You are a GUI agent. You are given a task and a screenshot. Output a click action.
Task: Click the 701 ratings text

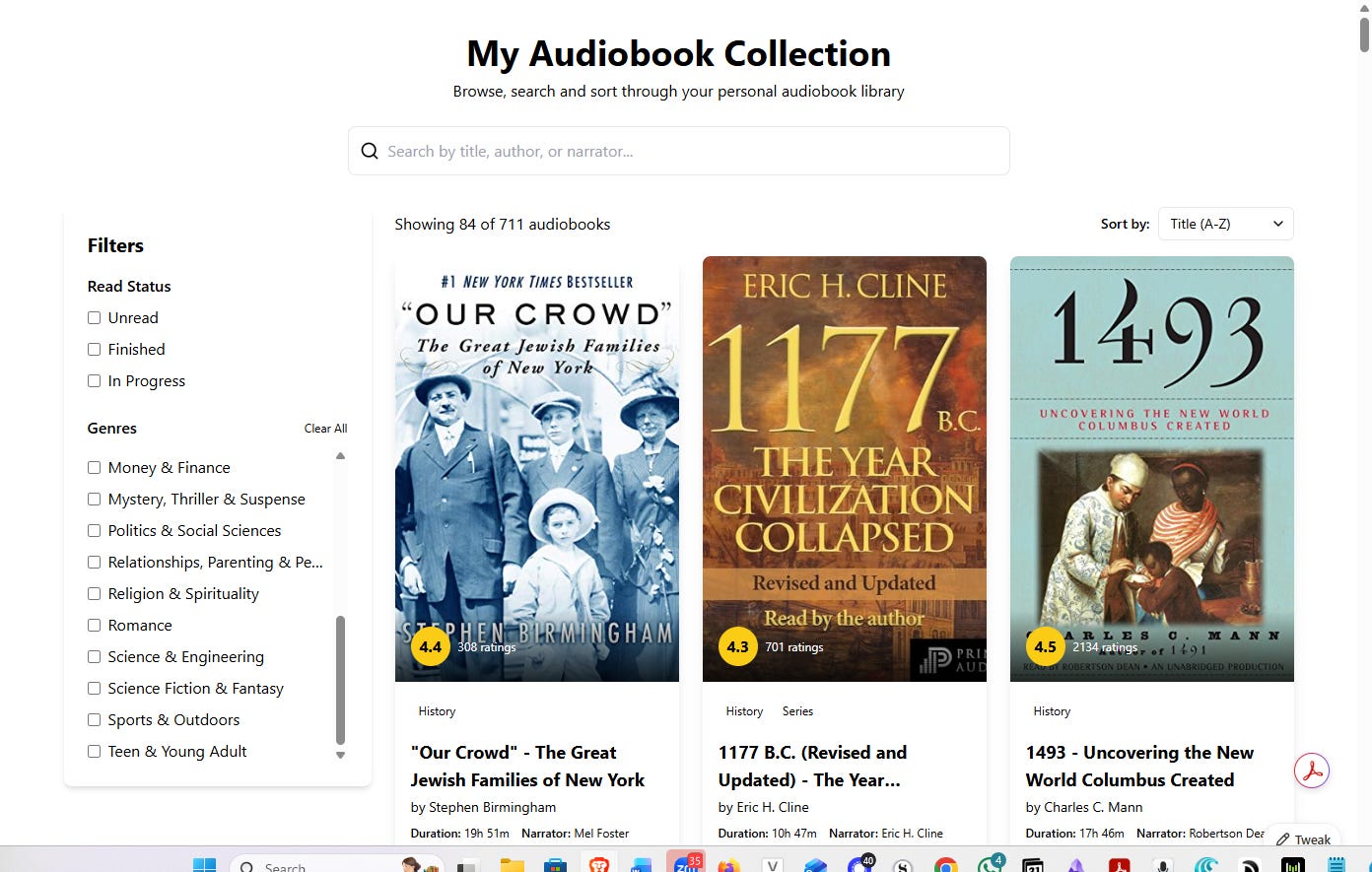794,647
